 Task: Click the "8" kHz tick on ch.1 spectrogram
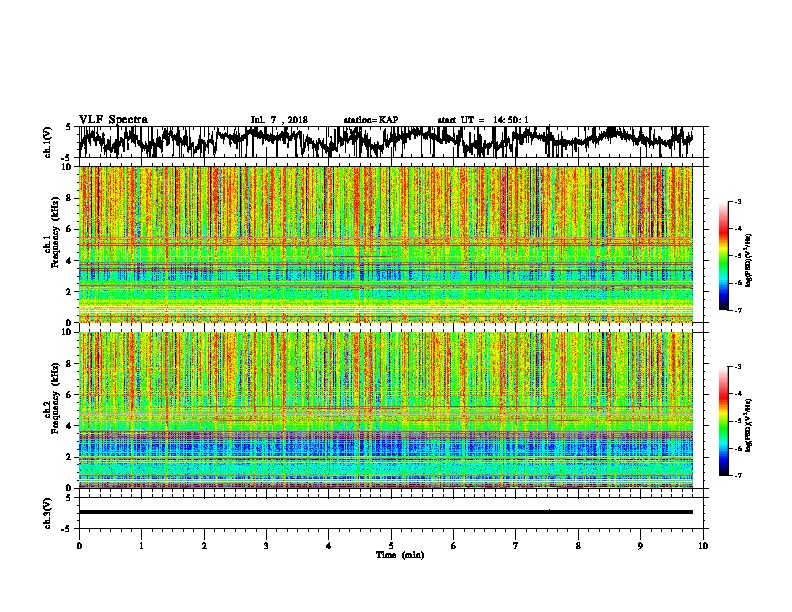(x=70, y=198)
